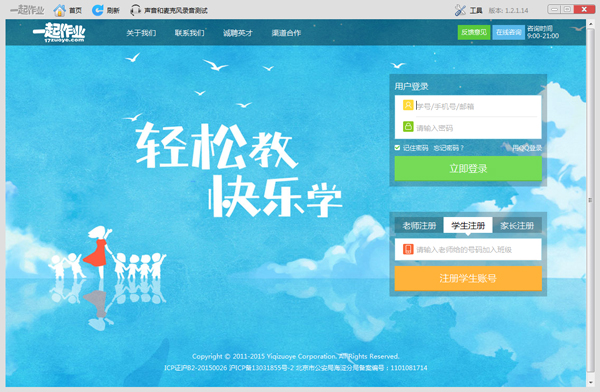Screen dimensions: 600x392
Task: Switch to the 老师注册 tab
Action: (419, 225)
